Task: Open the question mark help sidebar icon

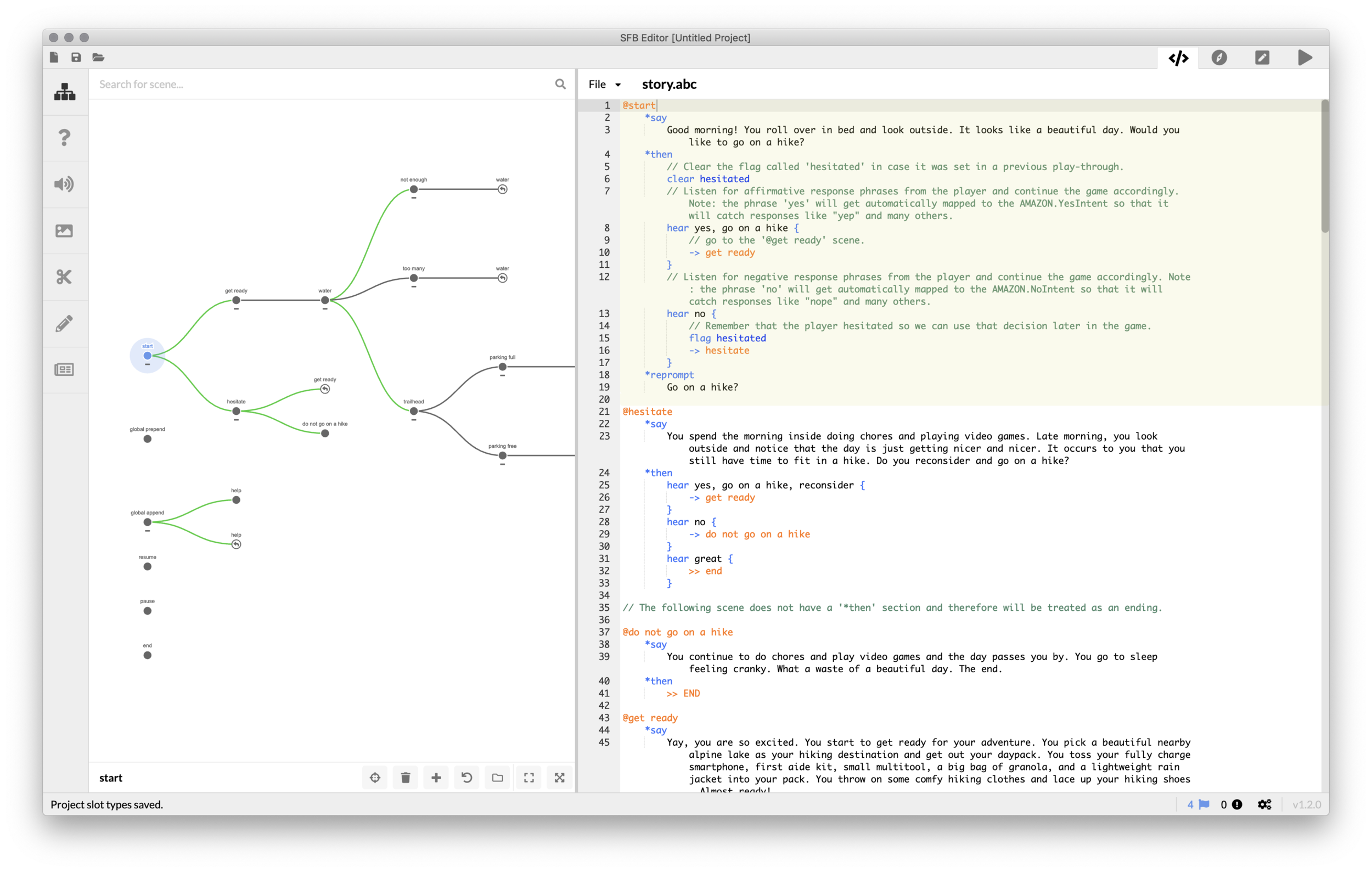Action: tap(64, 137)
